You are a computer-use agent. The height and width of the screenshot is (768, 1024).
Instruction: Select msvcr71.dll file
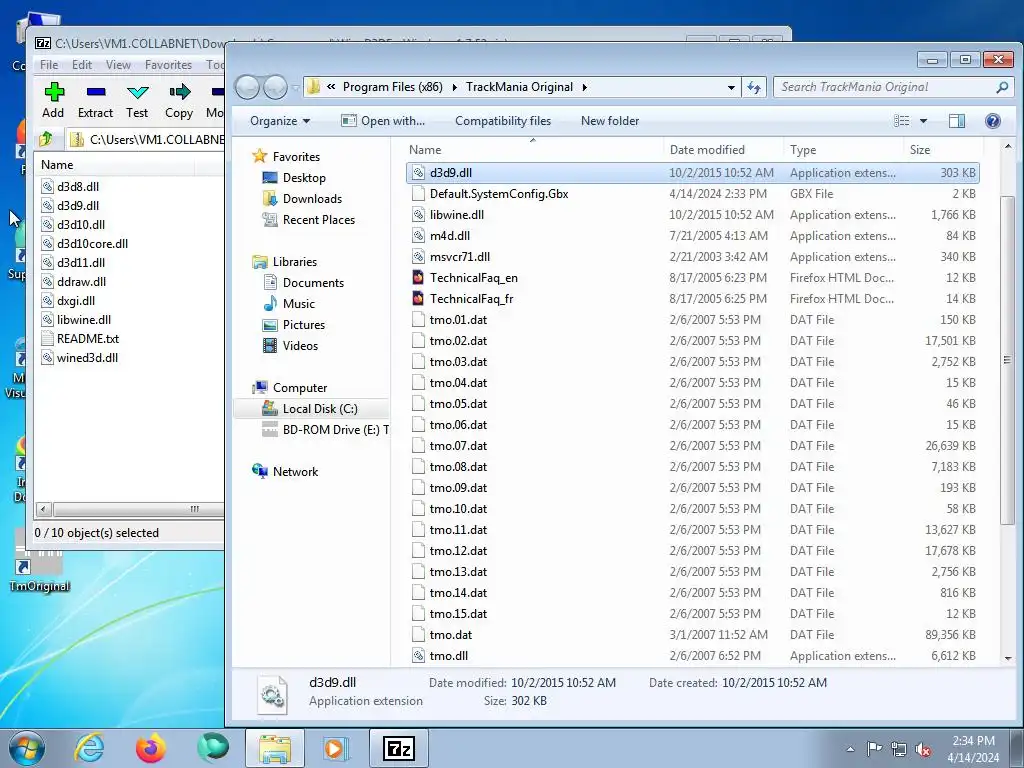coord(692,257)
